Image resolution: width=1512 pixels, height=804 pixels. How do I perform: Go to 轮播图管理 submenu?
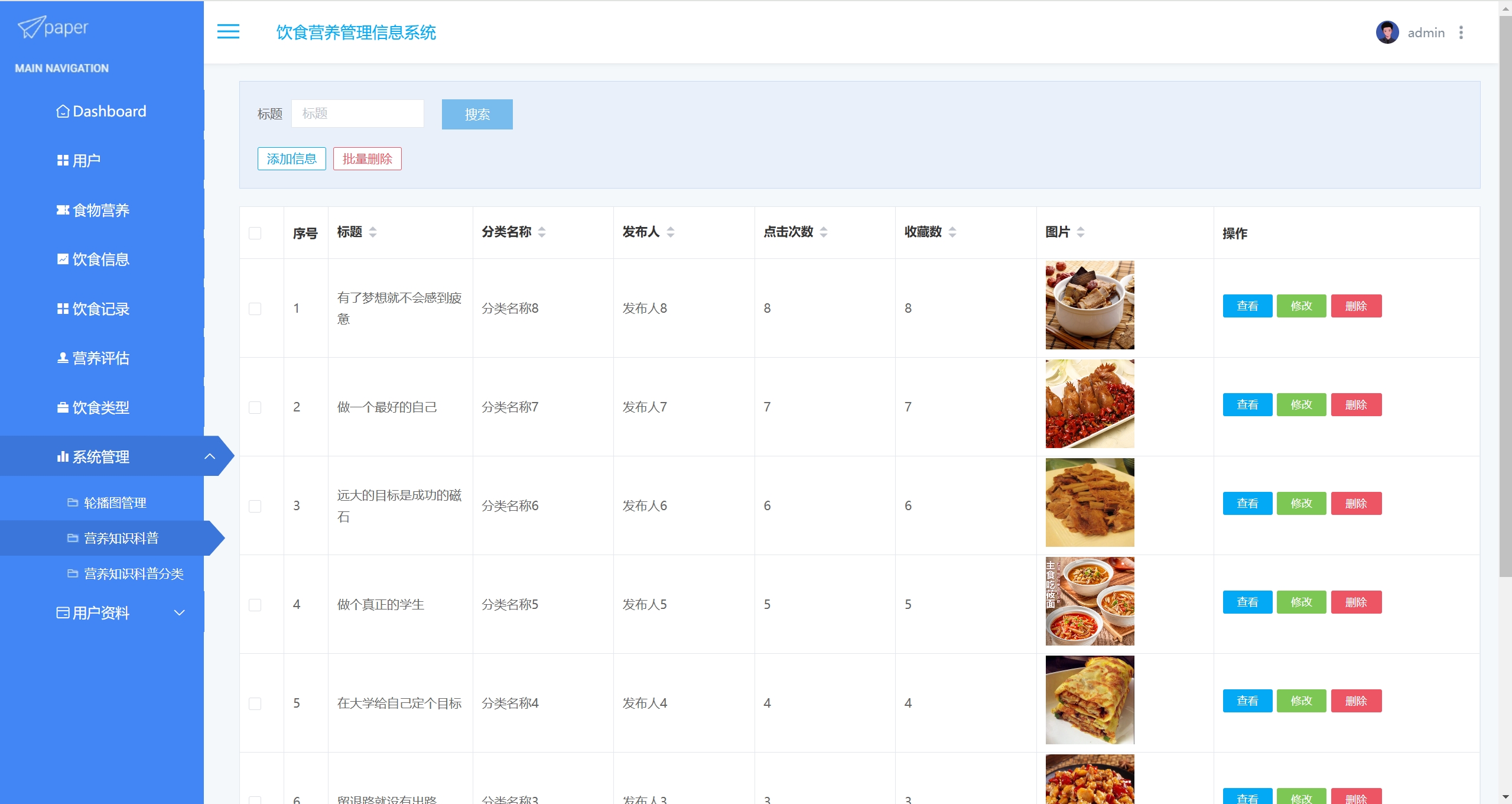(x=102, y=503)
